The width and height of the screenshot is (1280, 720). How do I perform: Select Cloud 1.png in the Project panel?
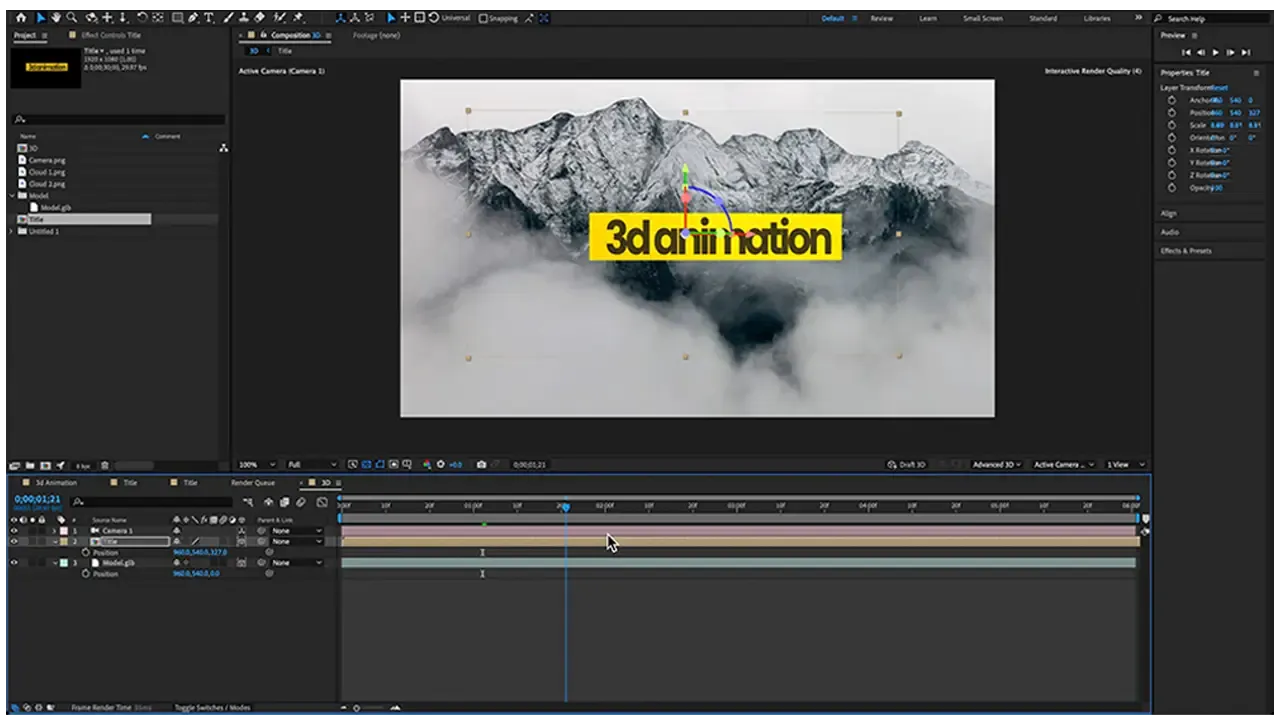[47, 172]
